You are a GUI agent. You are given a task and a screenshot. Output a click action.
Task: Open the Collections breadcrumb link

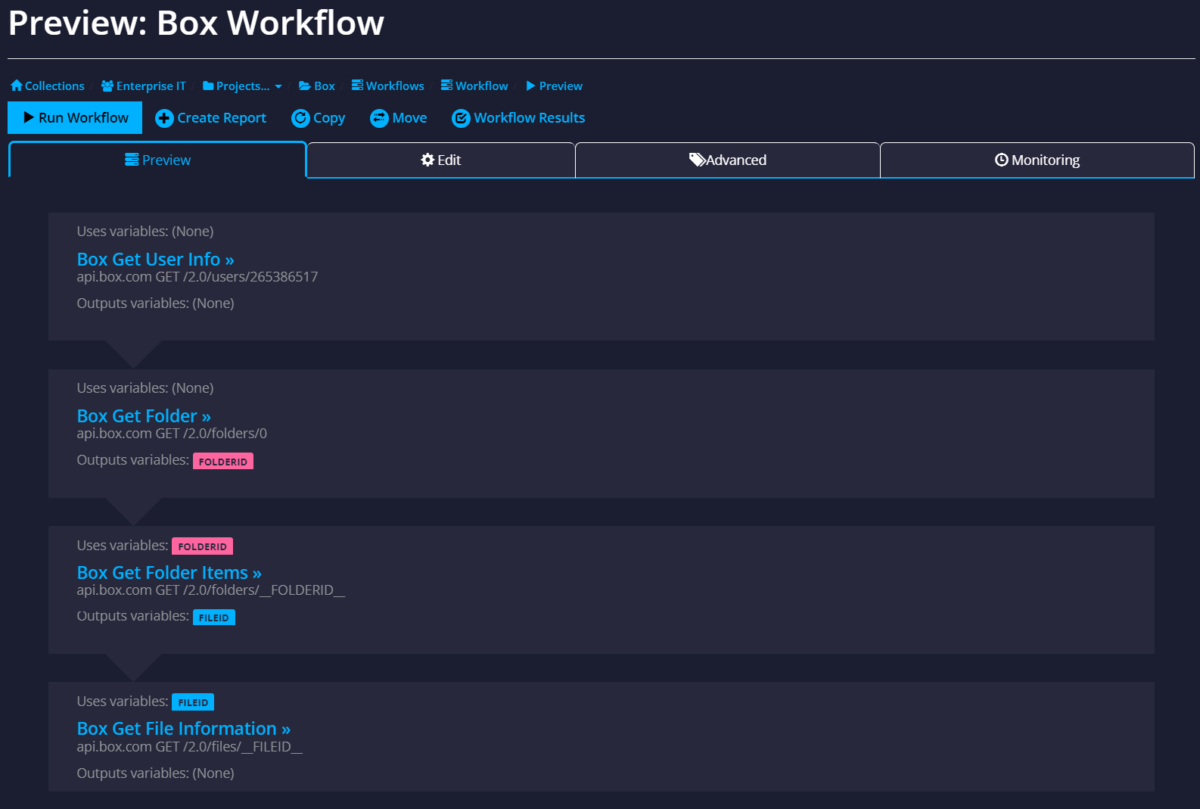pos(55,86)
